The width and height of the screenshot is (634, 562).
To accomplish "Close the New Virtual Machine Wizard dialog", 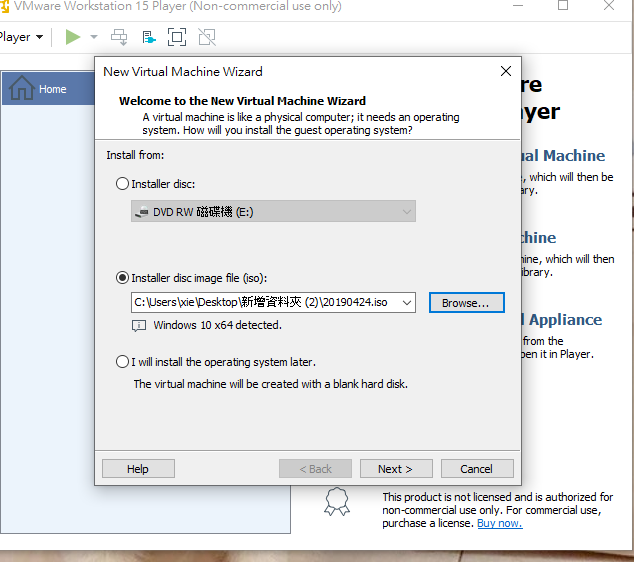I will (x=506, y=71).
